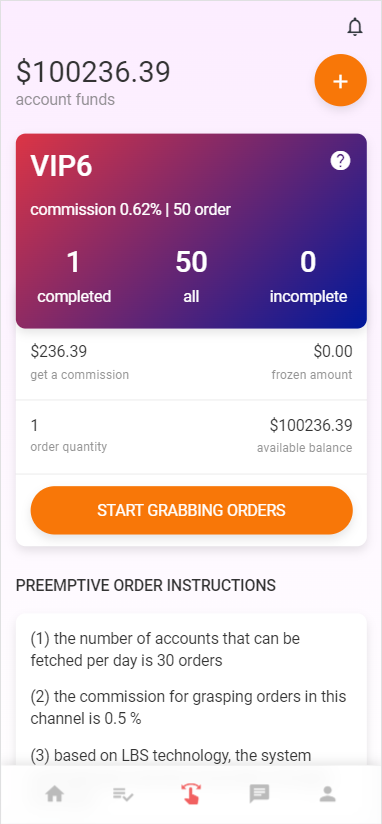The image size is (382, 824).
Task: Select the red grab-order hand icon
Action: [191, 793]
